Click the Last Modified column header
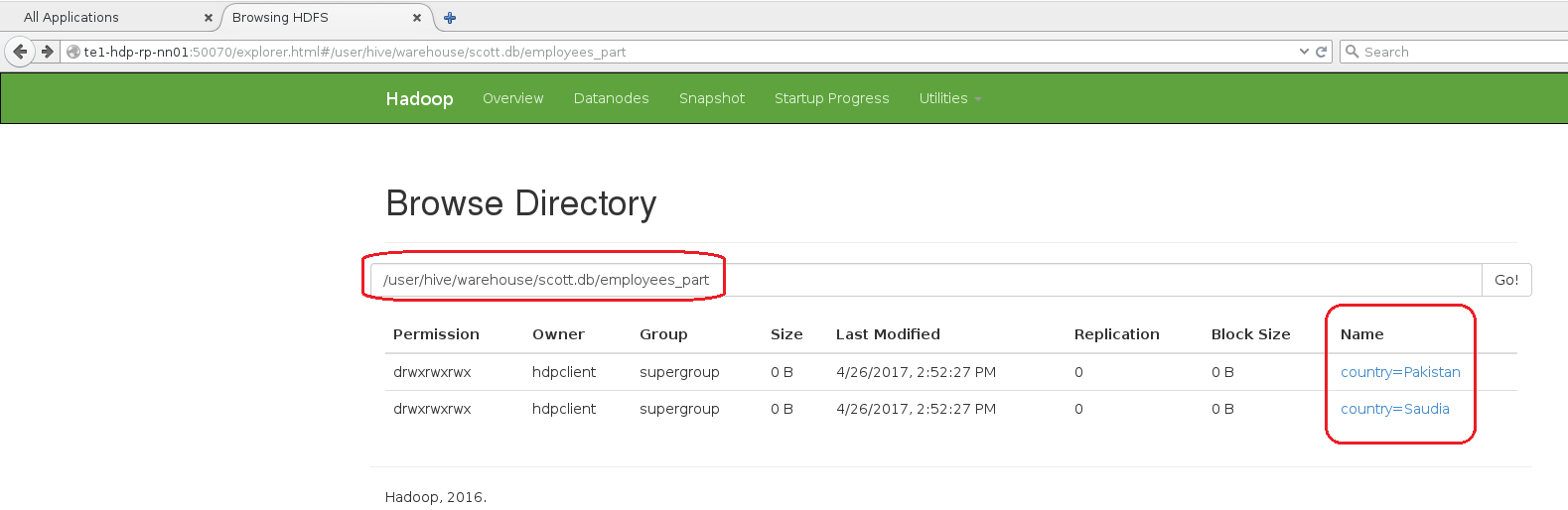This screenshot has width=1568, height=510. click(x=888, y=334)
